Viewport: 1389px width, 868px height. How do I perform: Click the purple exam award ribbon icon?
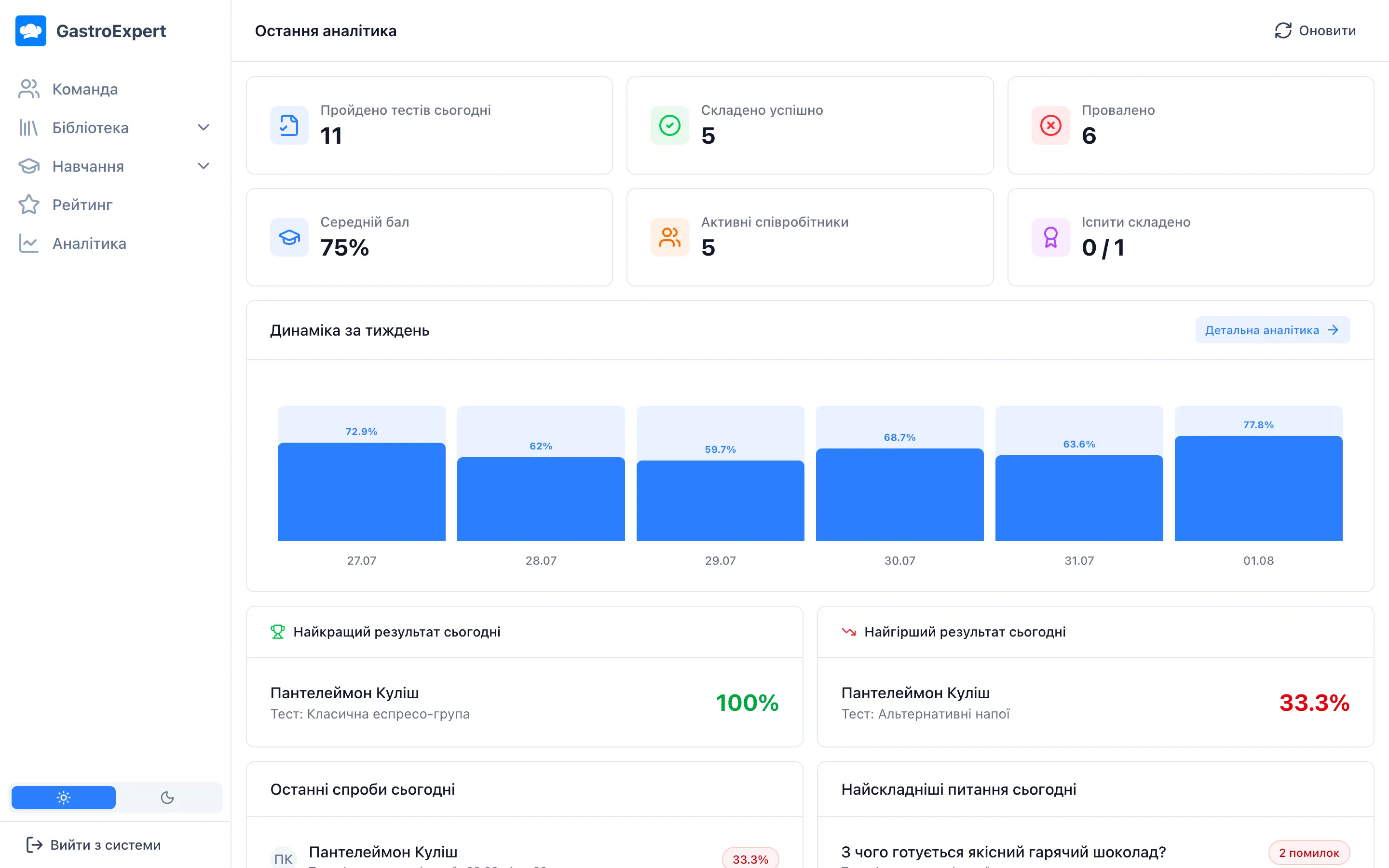coord(1050,237)
